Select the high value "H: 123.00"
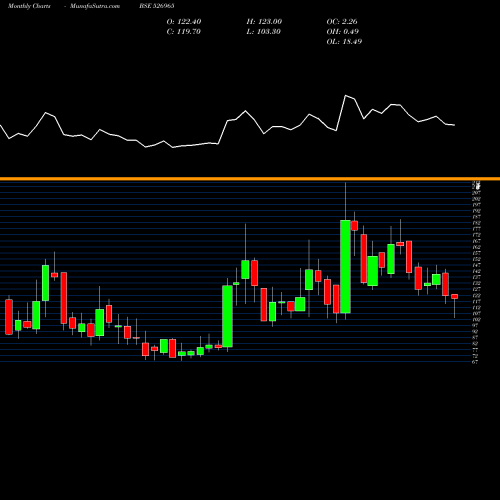 click(x=264, y=22)
